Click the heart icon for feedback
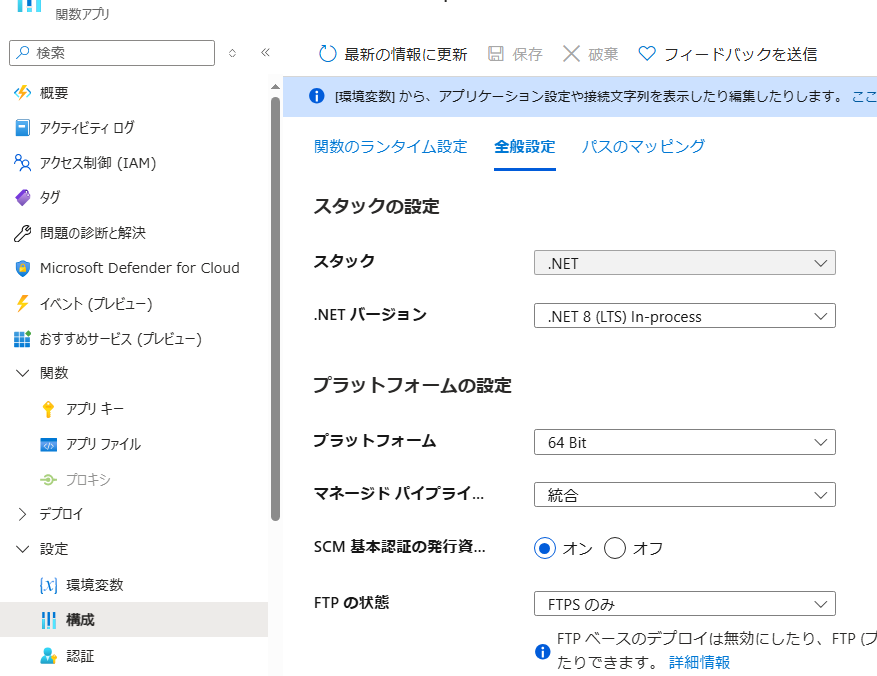The height and width of the screenshot is (676, 877). [x=647, y=54]
